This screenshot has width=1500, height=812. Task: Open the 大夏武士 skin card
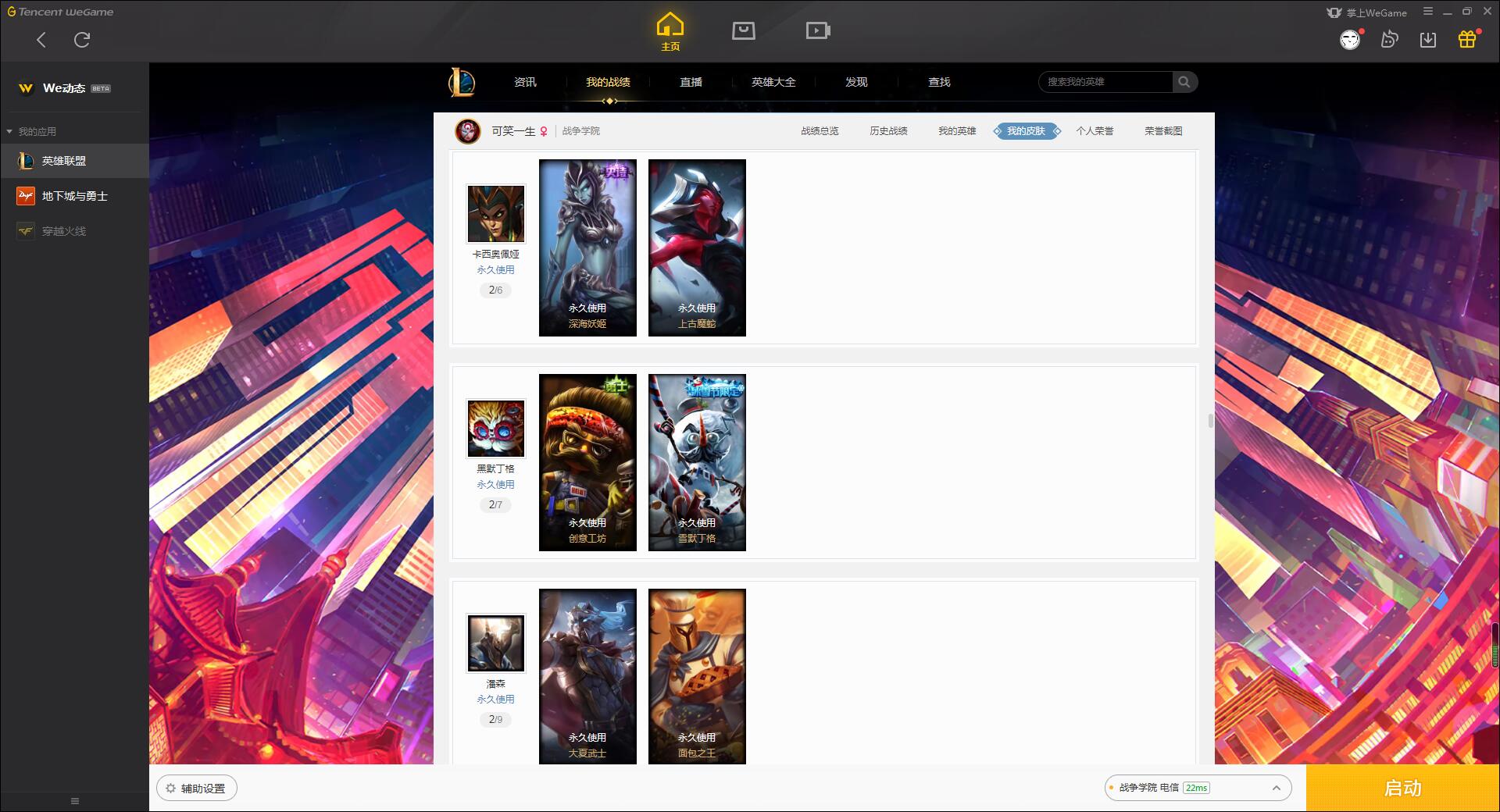(x=587, y=676)
